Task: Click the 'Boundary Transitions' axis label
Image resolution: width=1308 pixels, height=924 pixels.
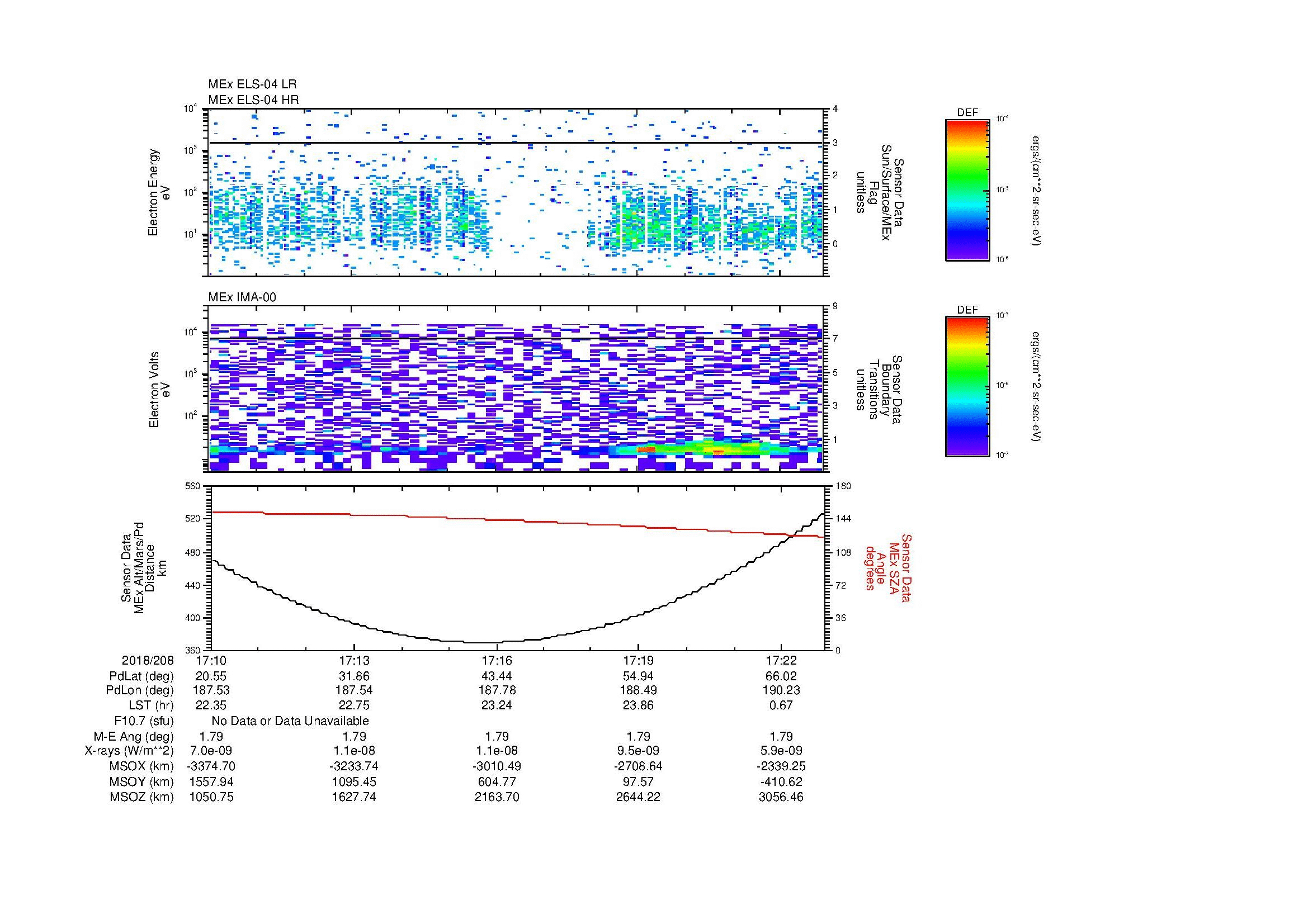Action: [880, 390]
